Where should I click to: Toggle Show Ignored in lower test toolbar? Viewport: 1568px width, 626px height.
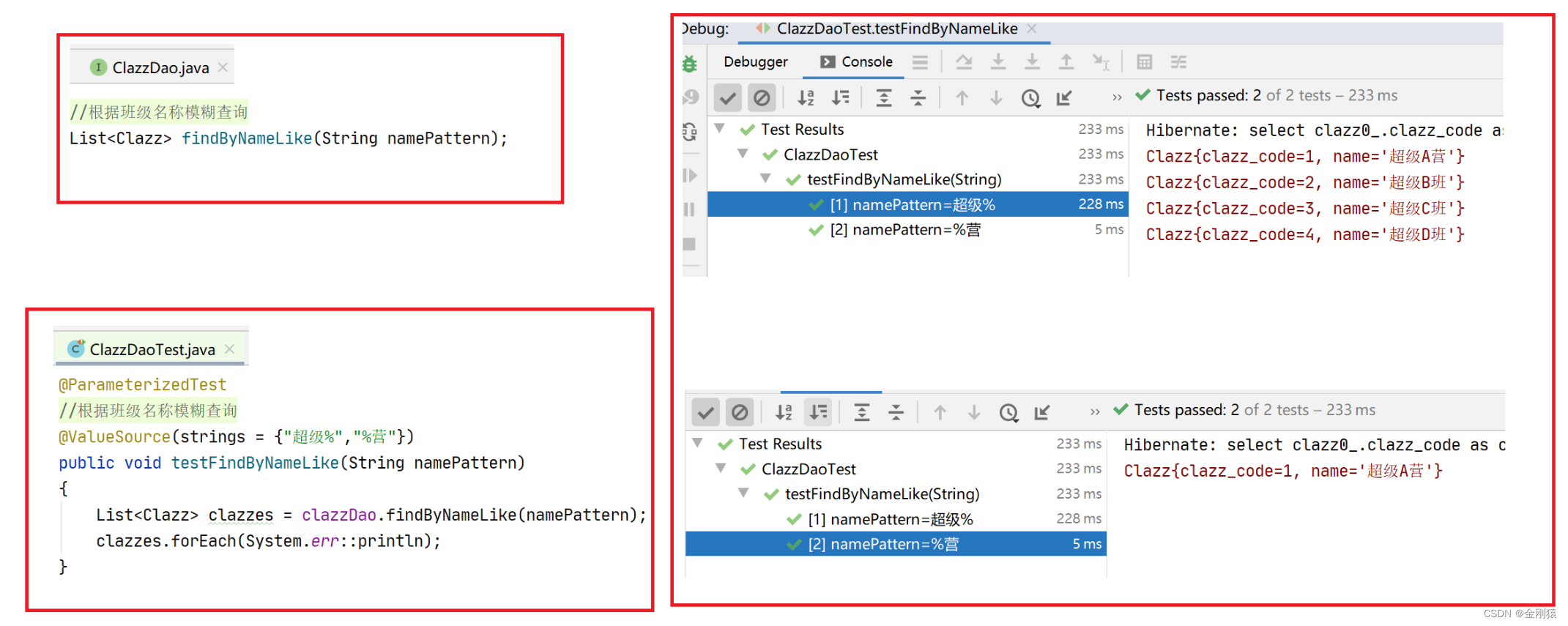tap(740, 412)
